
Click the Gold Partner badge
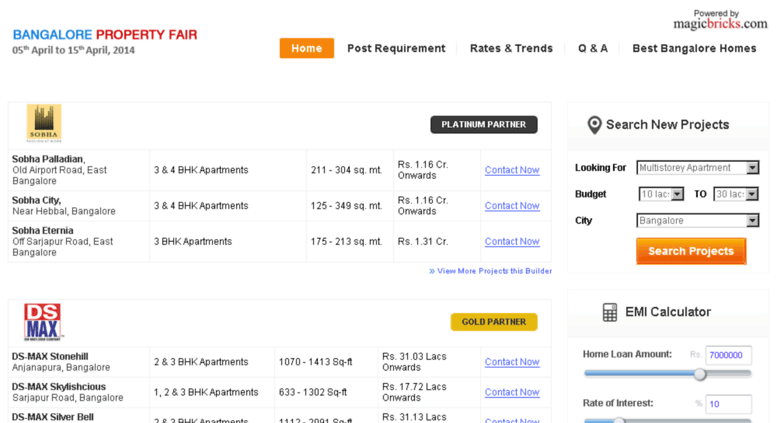coord(494,322)
